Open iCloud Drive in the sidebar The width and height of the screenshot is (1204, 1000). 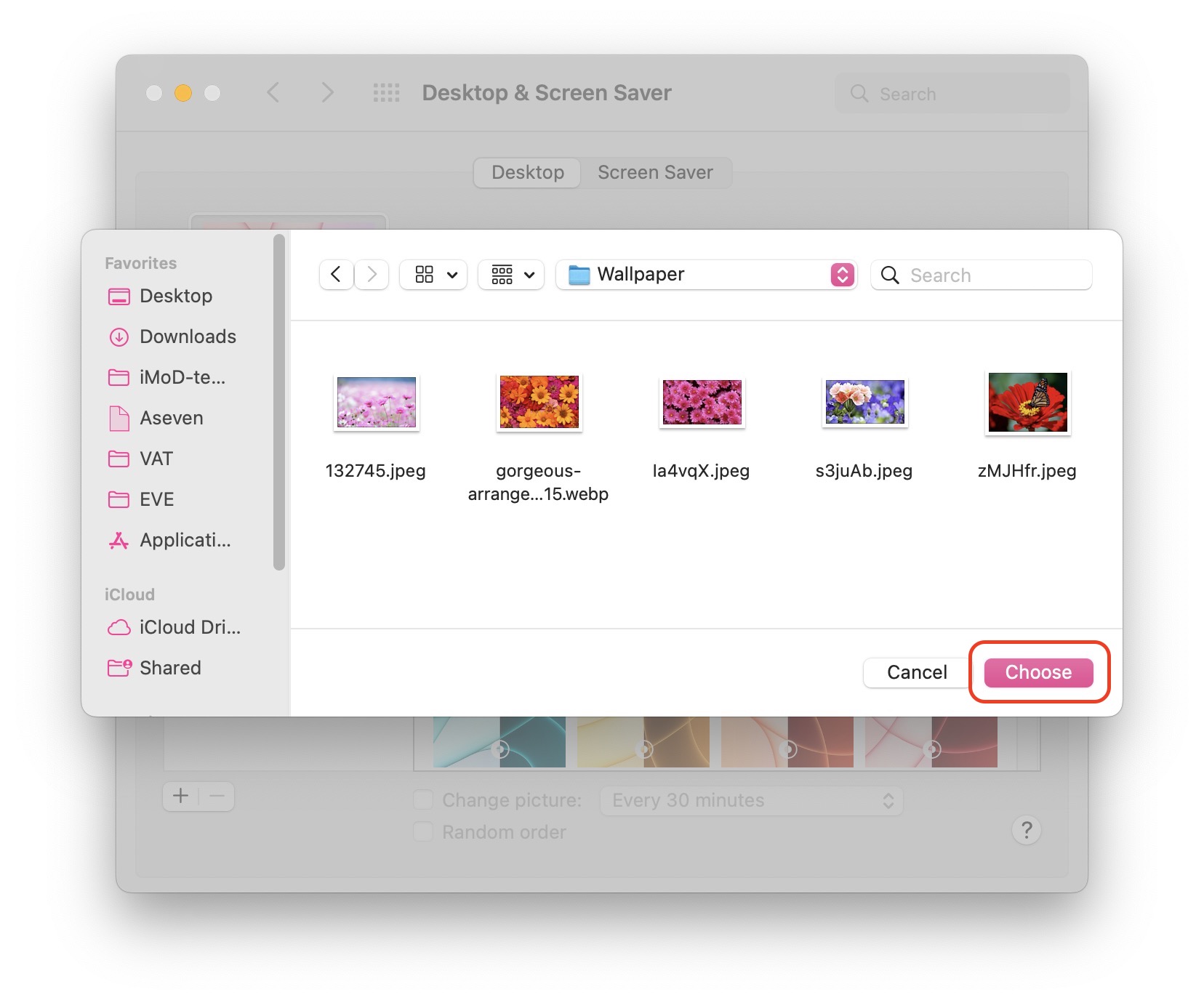189,627
